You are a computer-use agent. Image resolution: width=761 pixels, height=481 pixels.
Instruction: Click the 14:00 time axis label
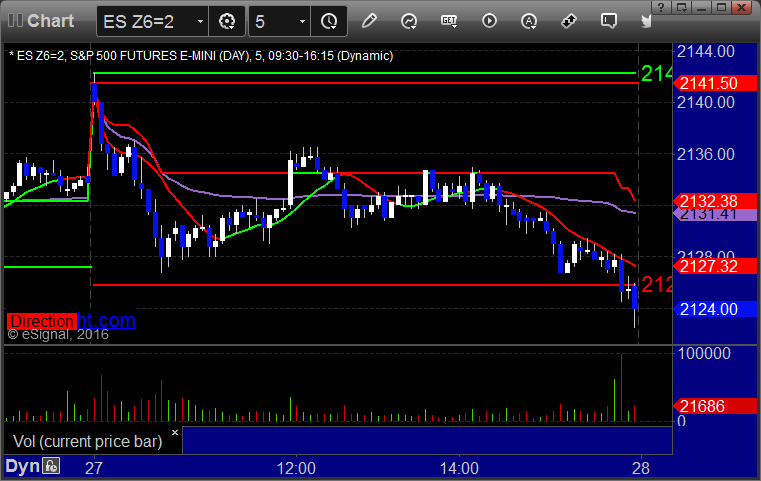[x=459, y=468]
